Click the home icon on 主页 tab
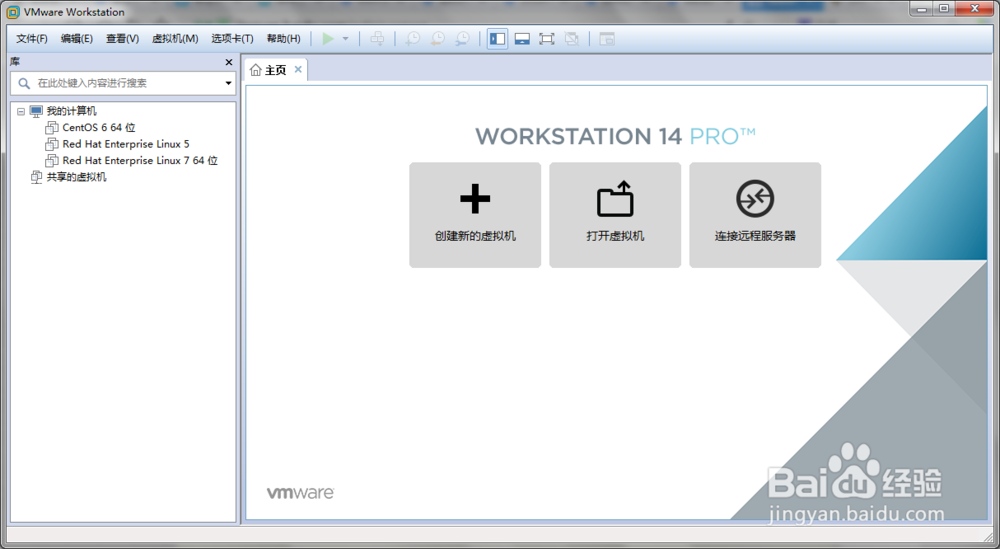The height and width of the screenshot is (549, 1000). (x=256, y=70)
